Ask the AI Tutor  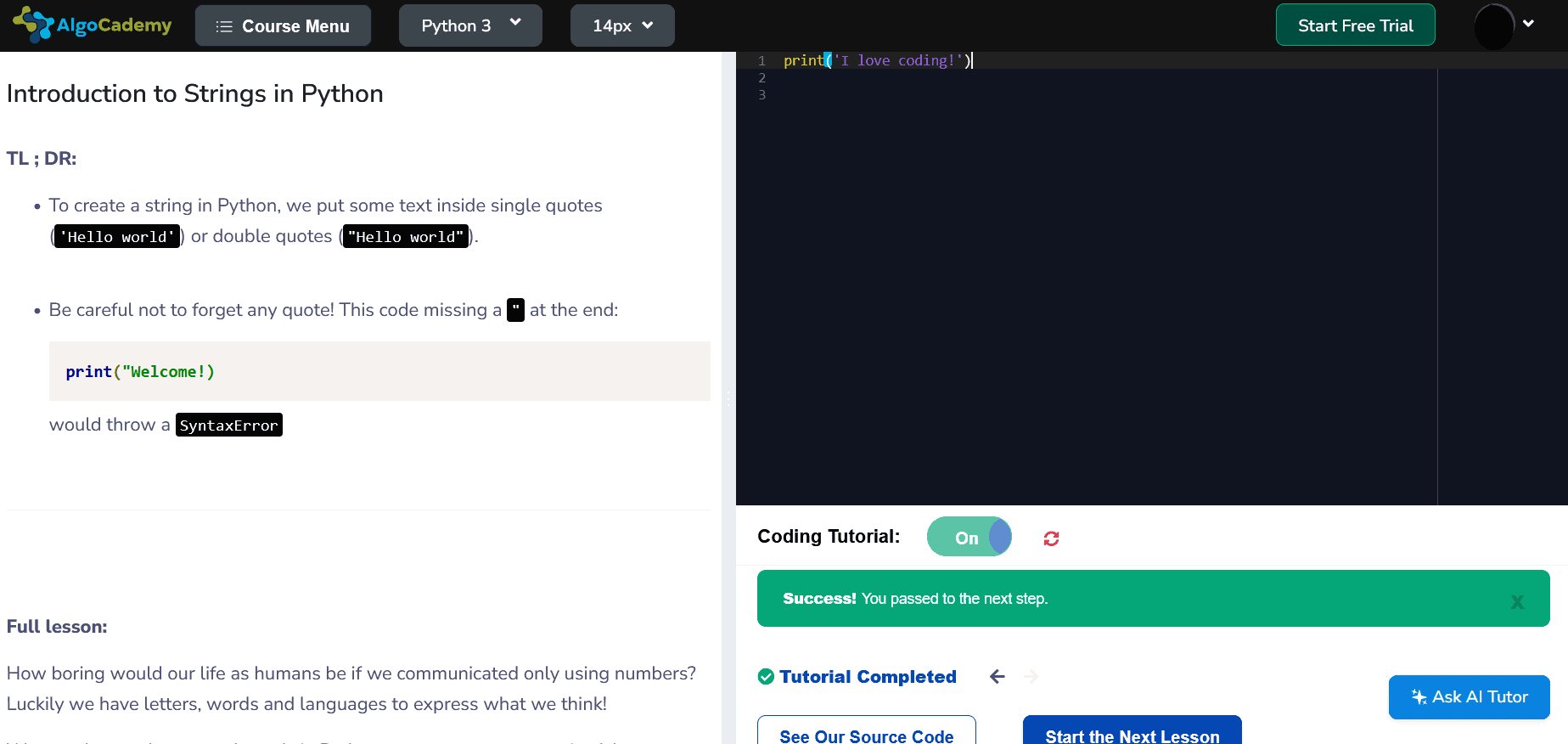click(x=1469, y=697)
